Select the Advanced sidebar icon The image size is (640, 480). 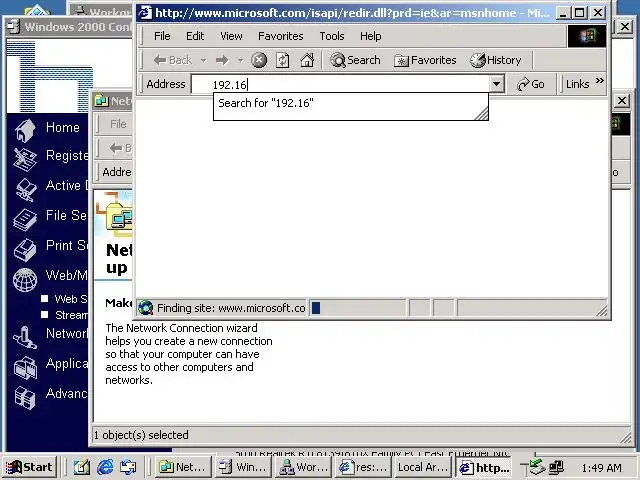(x=25, y=398)
